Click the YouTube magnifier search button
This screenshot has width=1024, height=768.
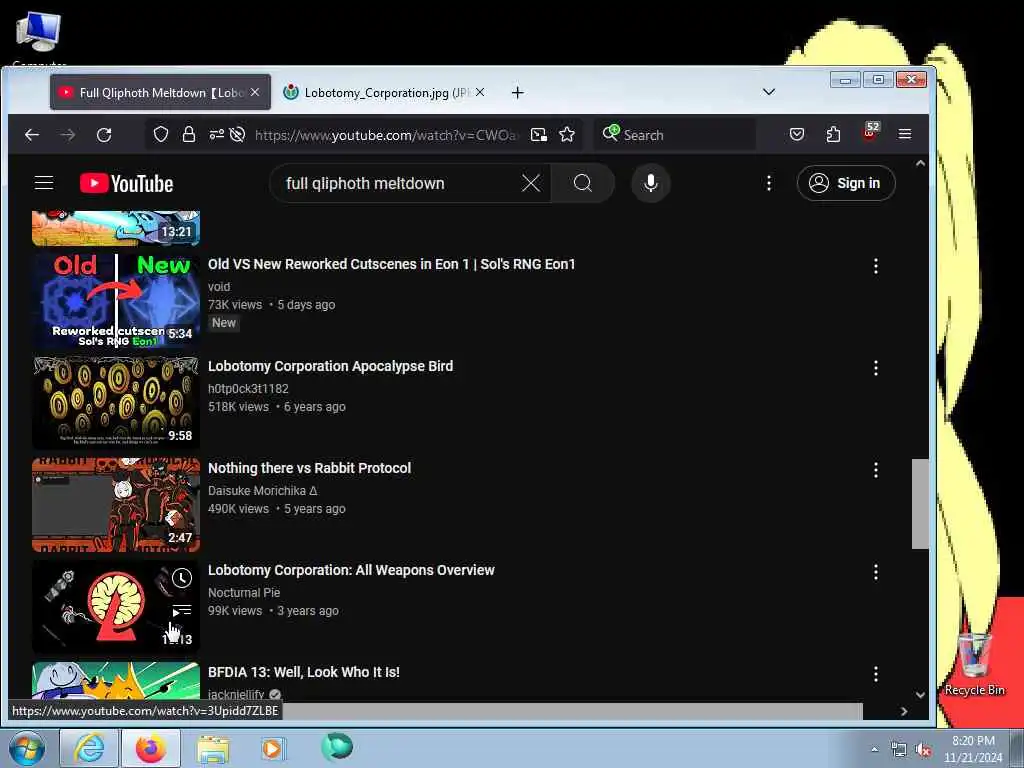583,184
